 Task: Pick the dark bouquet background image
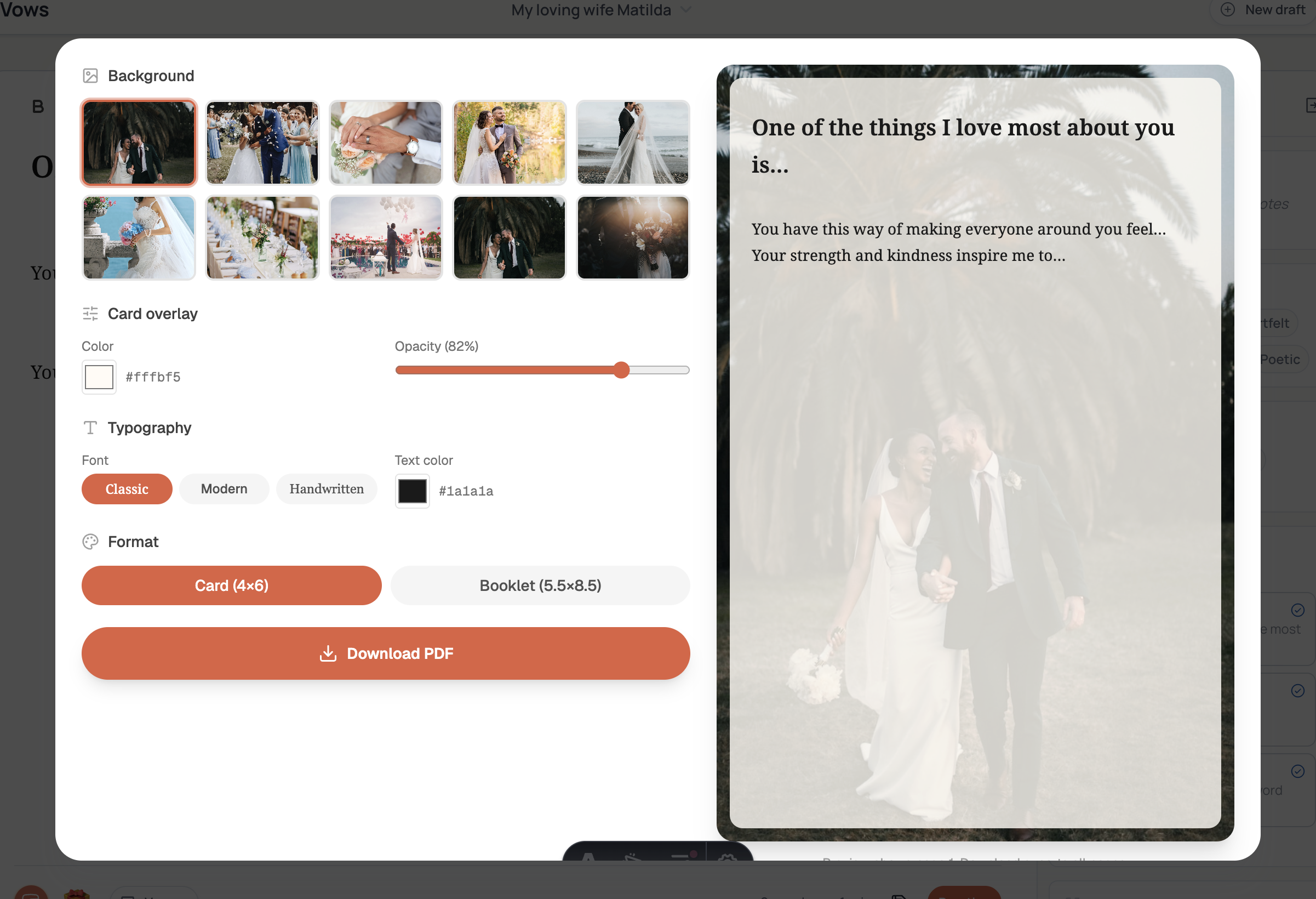click(632, 238)
